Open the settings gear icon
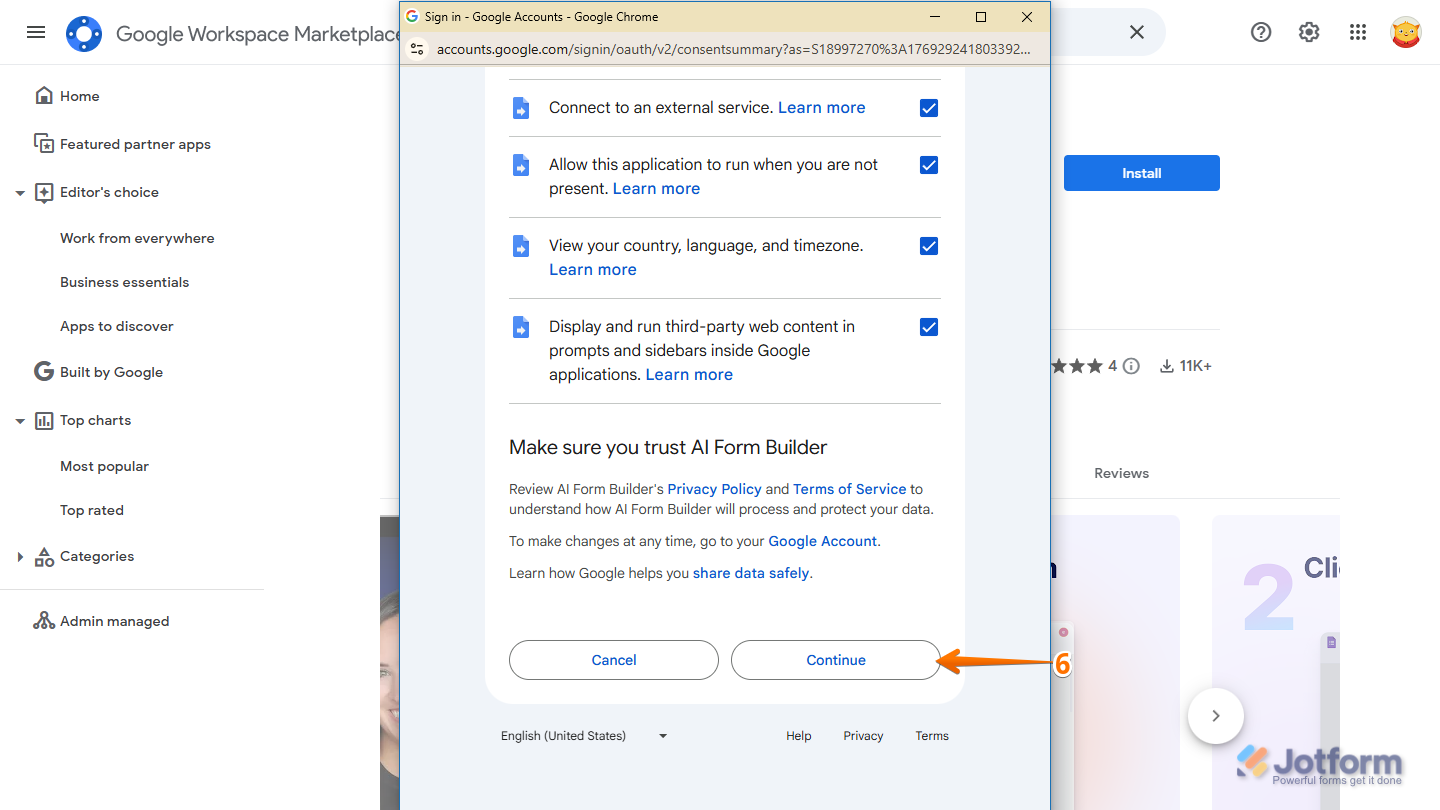 1309,32
